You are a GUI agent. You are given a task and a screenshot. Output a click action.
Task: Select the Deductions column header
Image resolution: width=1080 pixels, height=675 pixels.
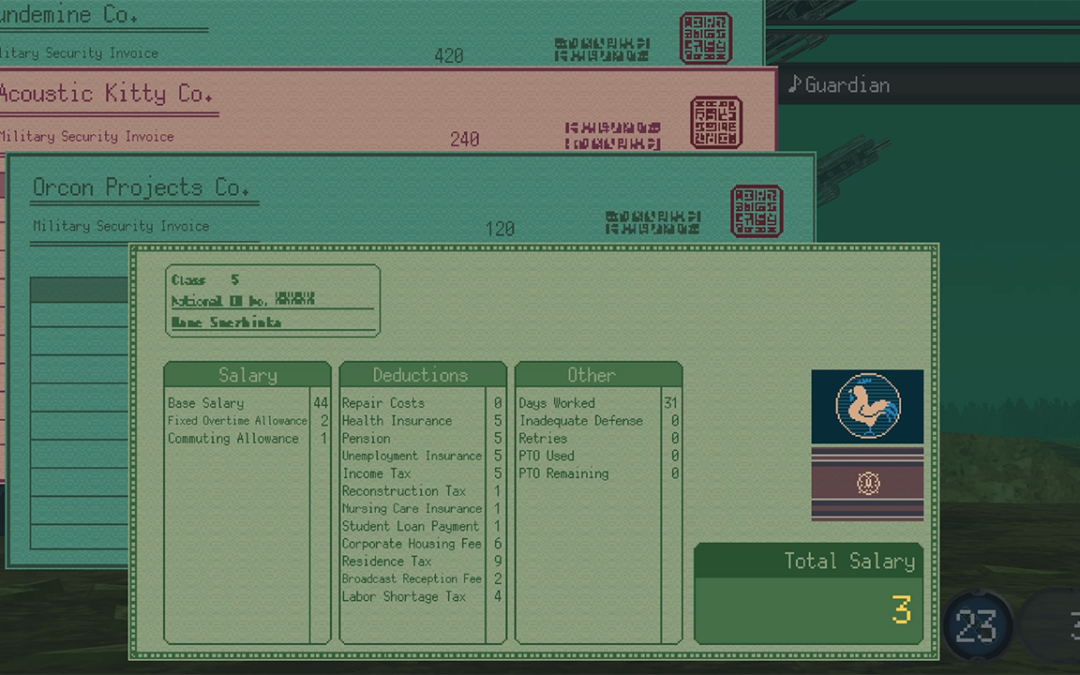coord(421,375)
